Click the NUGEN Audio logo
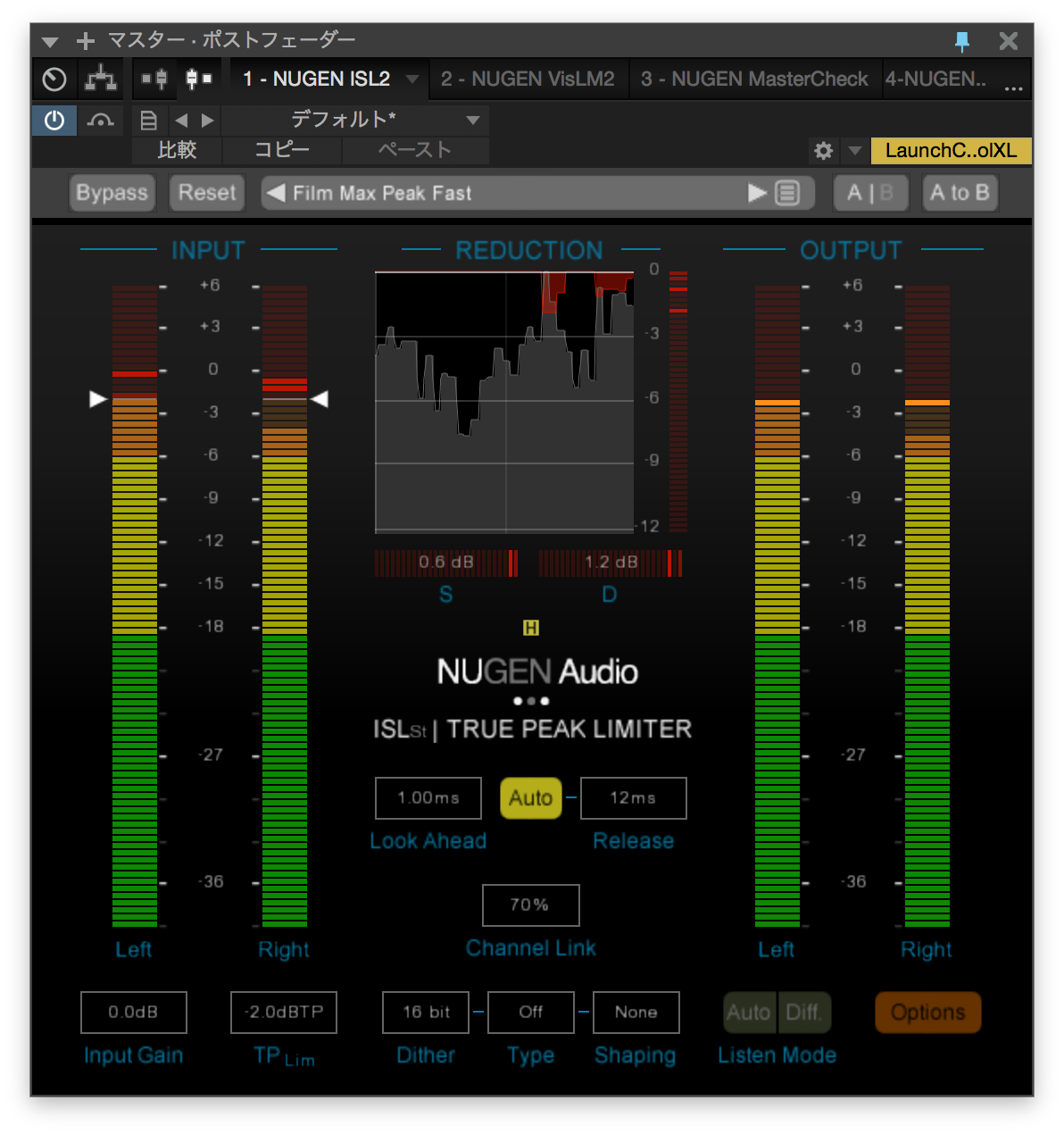The image size is (1064, 1134). 537,671
